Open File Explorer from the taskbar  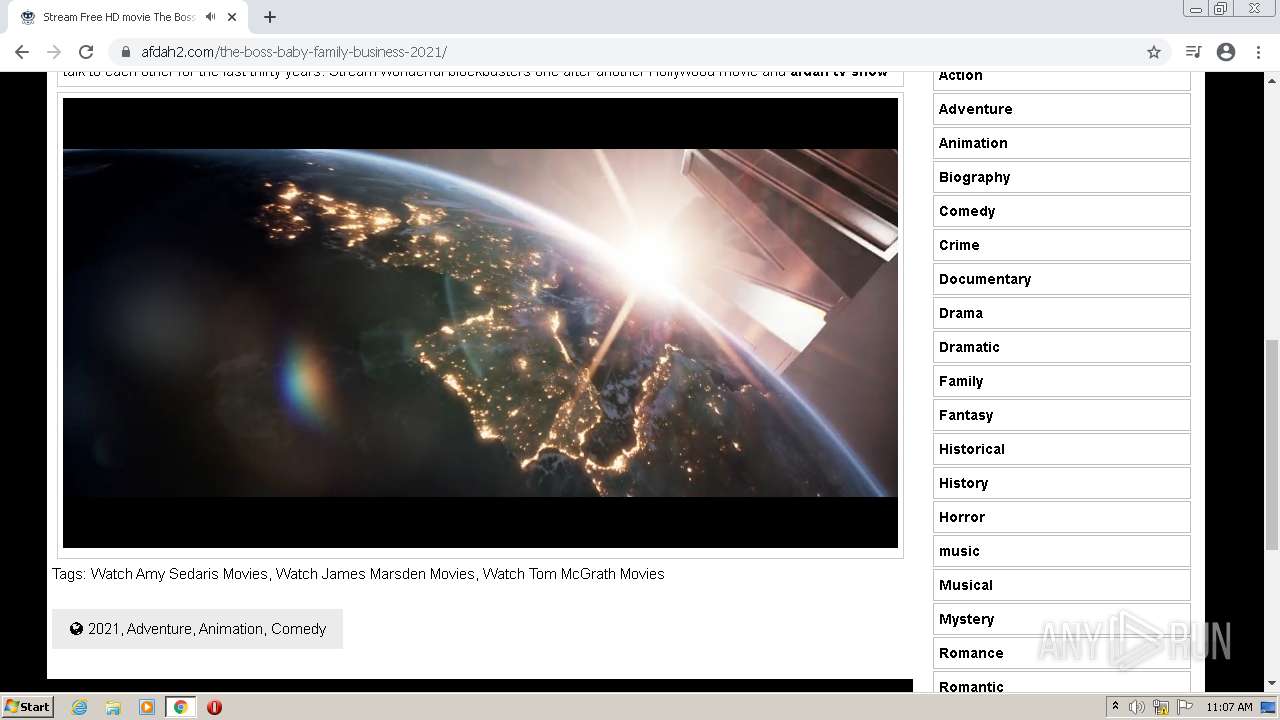coord(113,707)
